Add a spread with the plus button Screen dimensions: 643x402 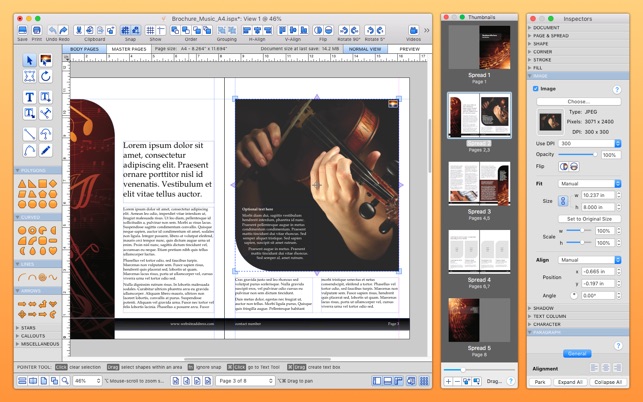(449, 381)
